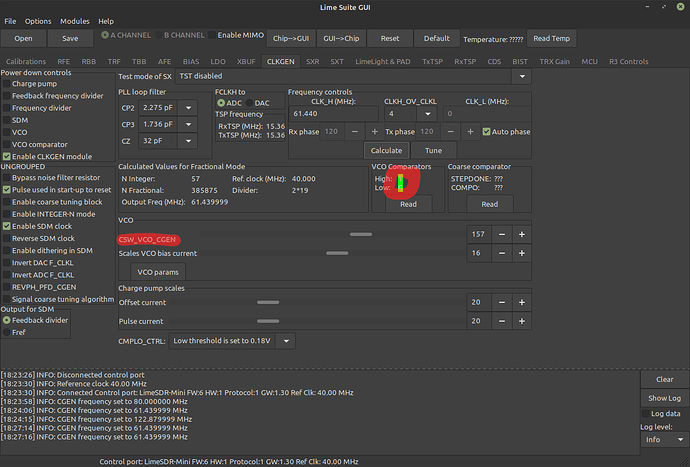
Task: Open the File menu
Action: tap(10, 21)
